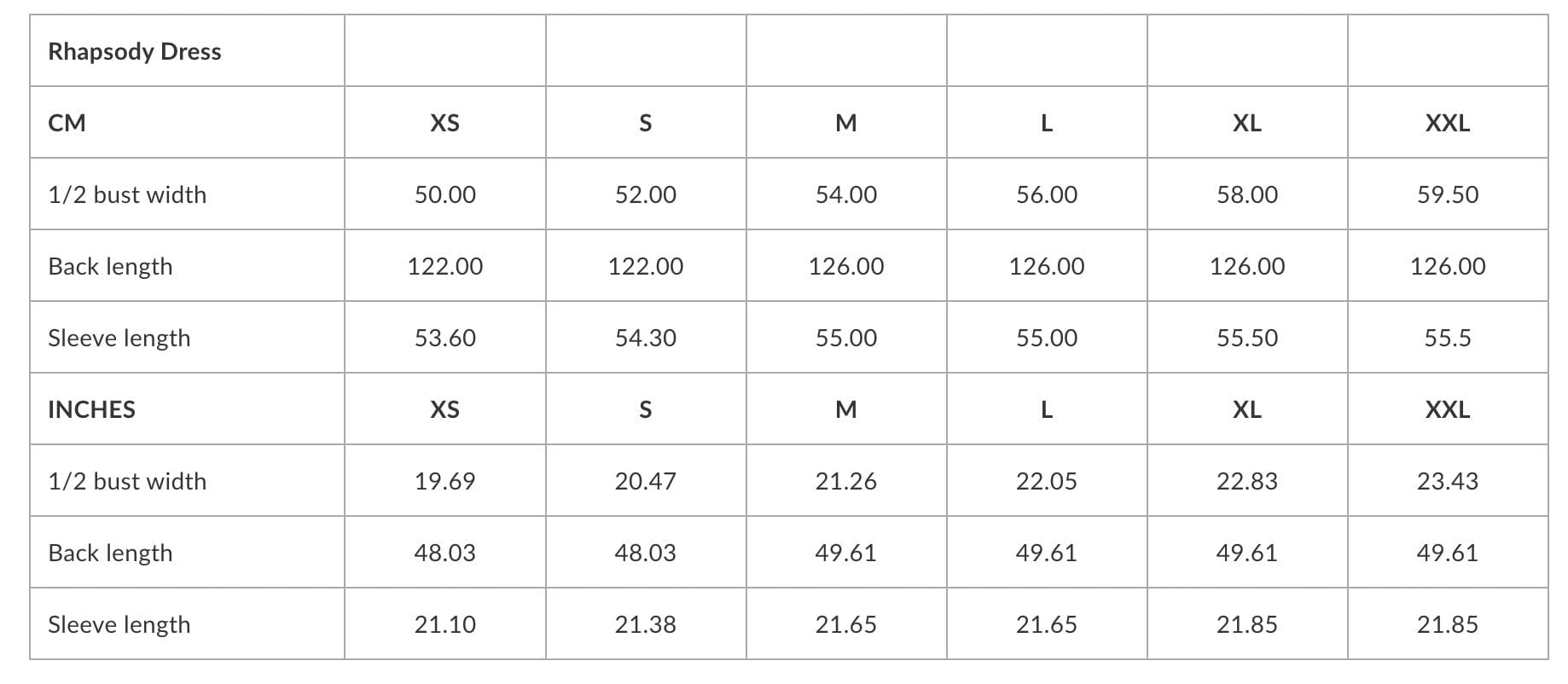Click the 50.00 bust width value
The height and width of the screenshot is (684, 1568).
click(x=444, y=194)
